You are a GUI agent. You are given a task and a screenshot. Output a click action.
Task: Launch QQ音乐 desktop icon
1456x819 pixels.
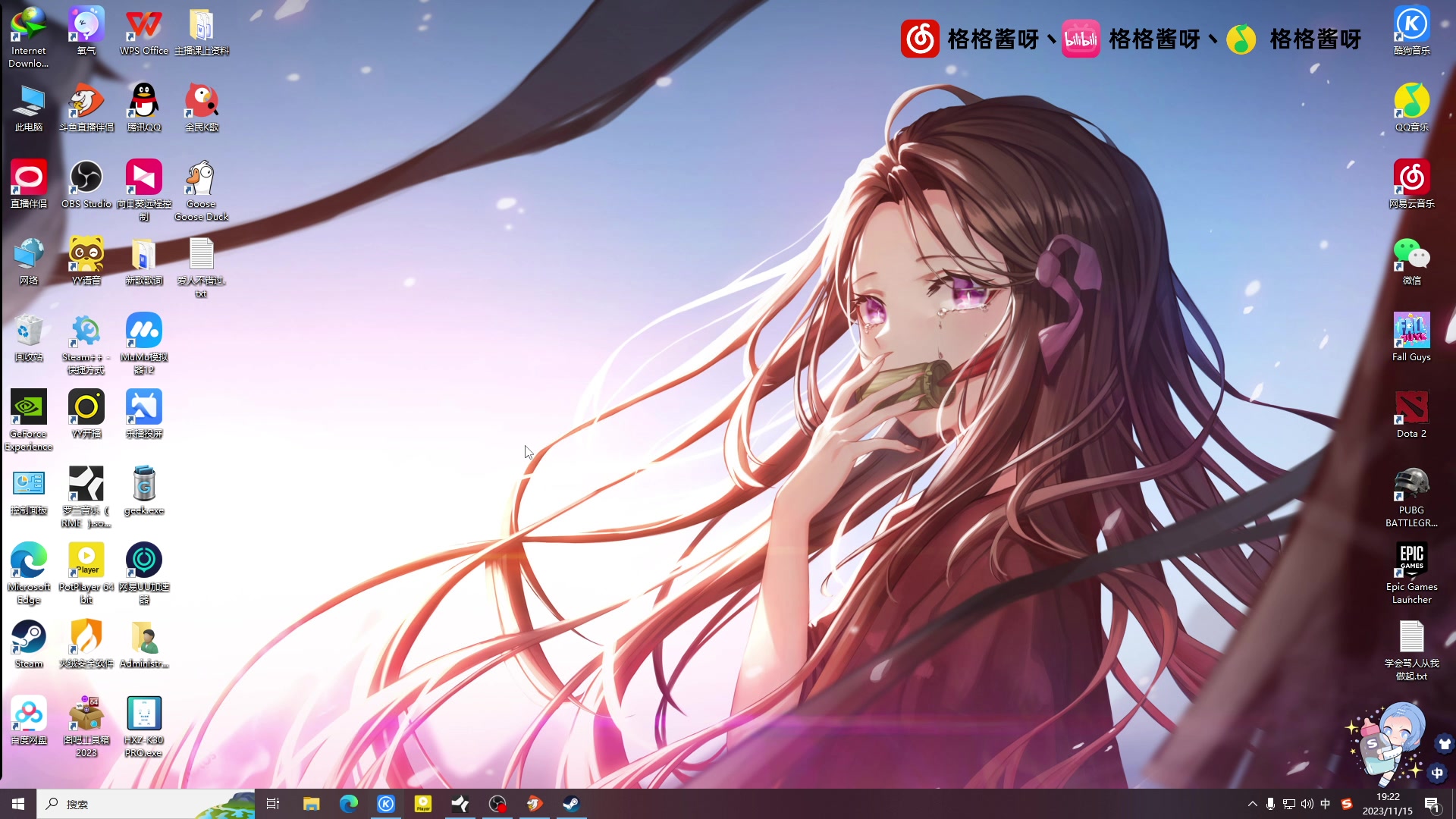click(1411, 107)
